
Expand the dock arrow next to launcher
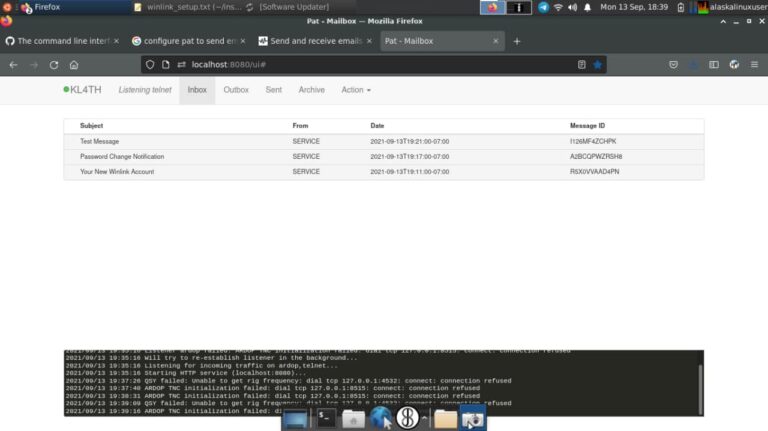(424, 418)
